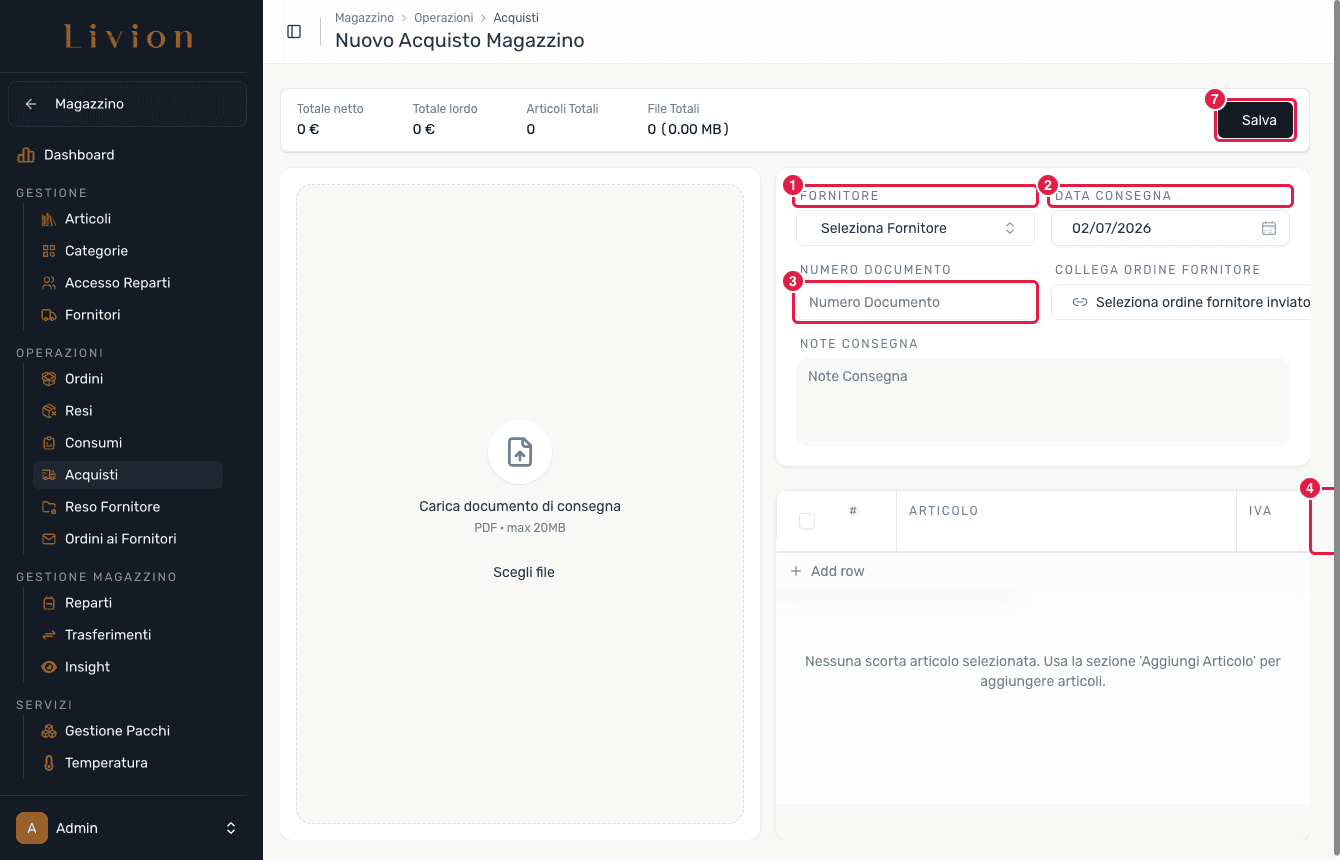Click the back arrow beside Magazzino

tap(31, 104)
